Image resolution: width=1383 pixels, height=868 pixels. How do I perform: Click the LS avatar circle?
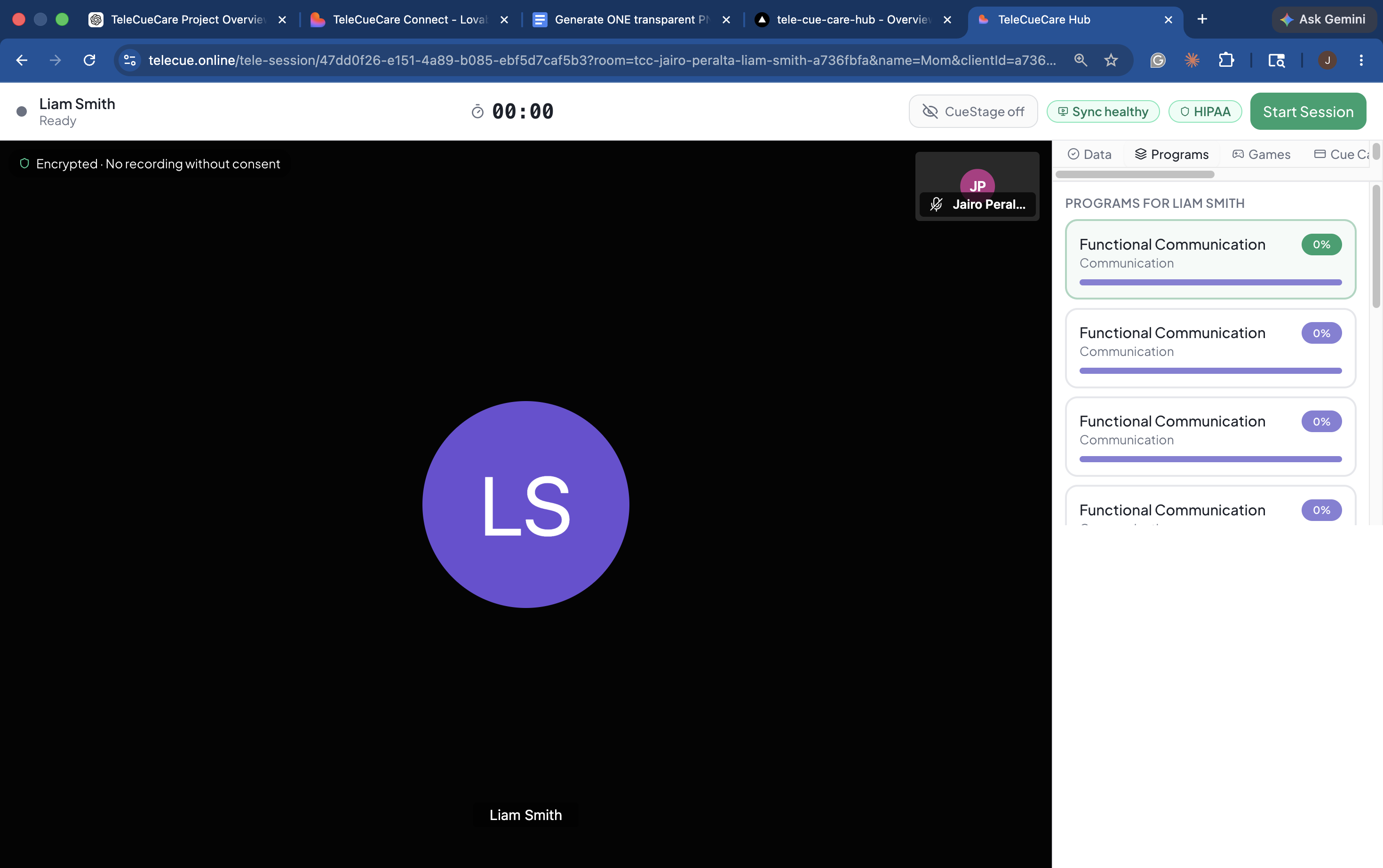click(x=525, y=504)
